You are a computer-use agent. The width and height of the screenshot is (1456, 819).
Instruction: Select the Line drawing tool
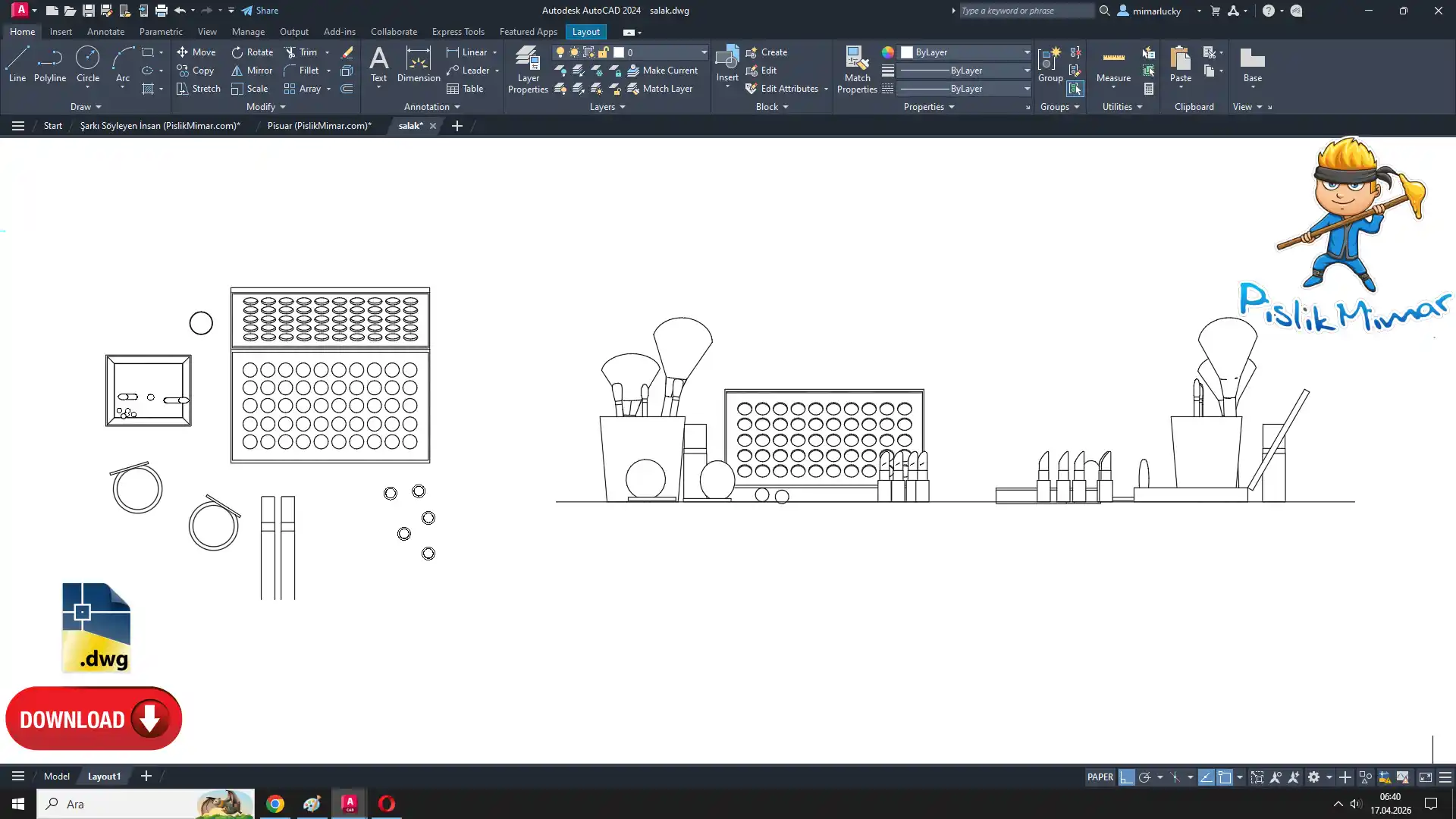pyautogui.click(x=17, y=64)
